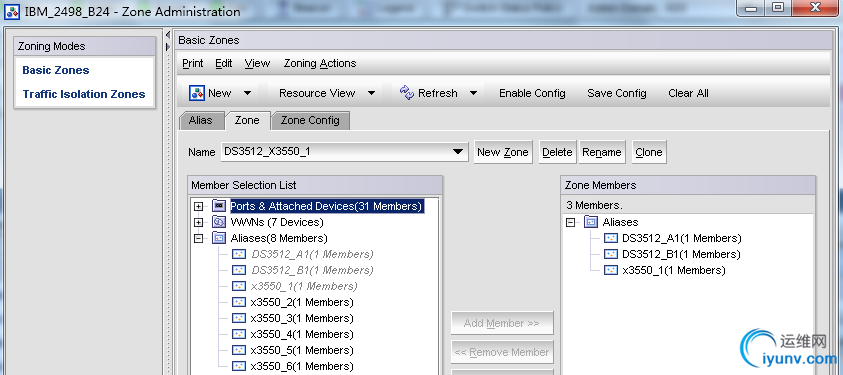Open the View menu
This screenshot has width=843, height=375.
click(257, 63)
